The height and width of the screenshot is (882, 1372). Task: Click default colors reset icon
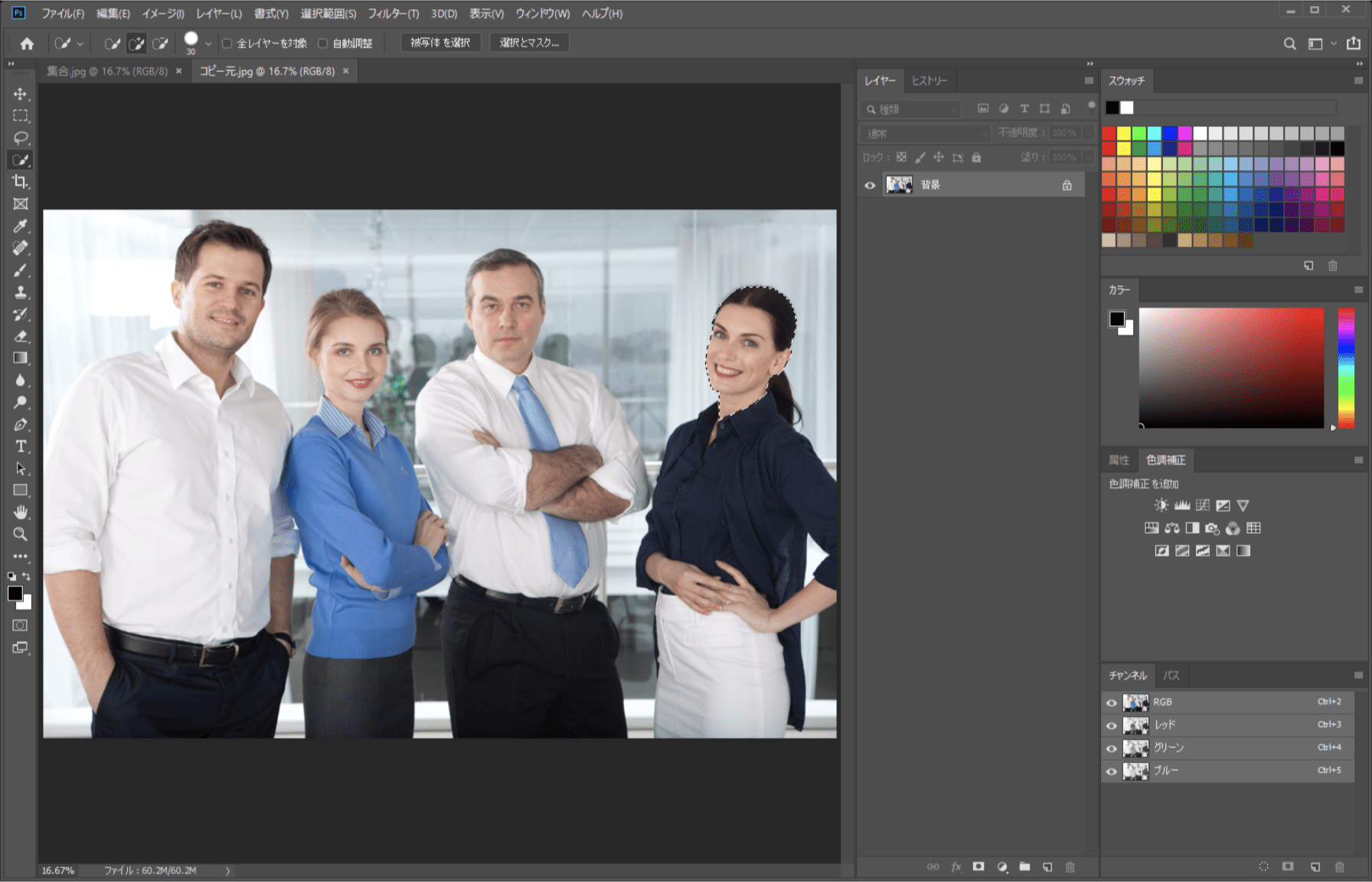[x=11, y=577]
